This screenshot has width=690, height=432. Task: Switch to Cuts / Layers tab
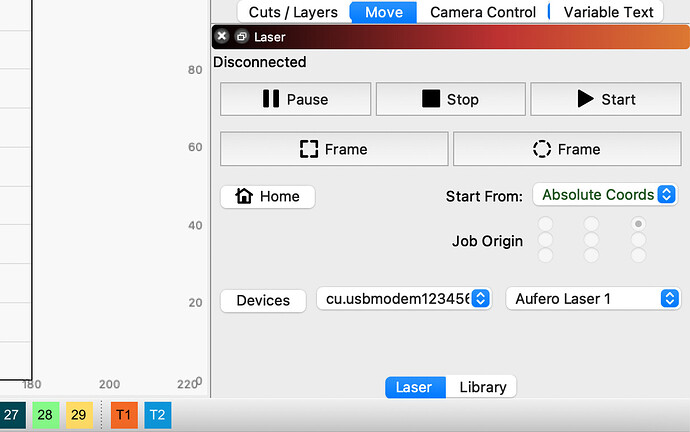294,12
